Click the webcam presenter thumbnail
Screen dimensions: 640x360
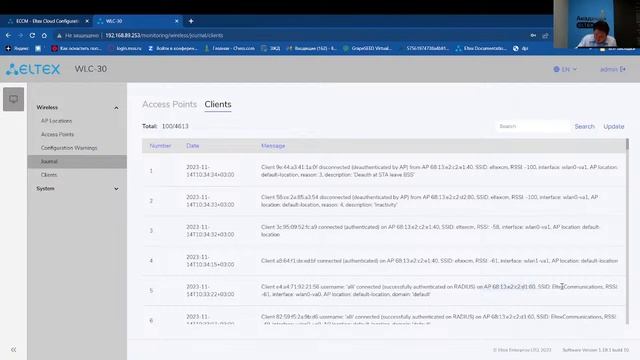point(596,24)
